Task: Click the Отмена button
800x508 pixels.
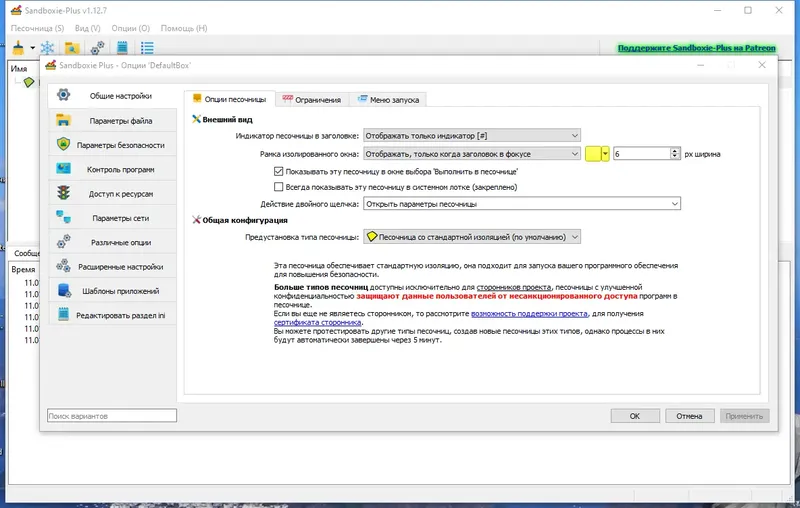Action: [x=689, y=416]
